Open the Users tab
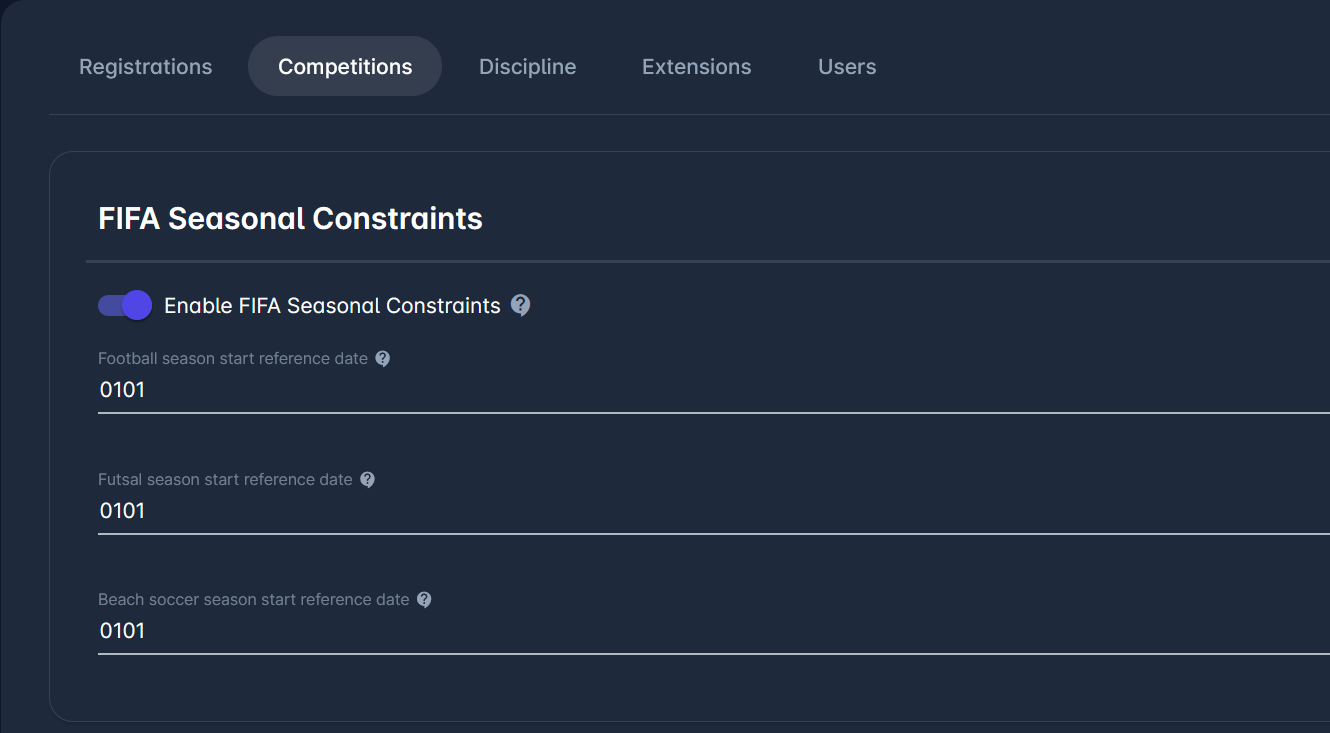This screenshot has height=733, width=1330. [x=847, y=67]
